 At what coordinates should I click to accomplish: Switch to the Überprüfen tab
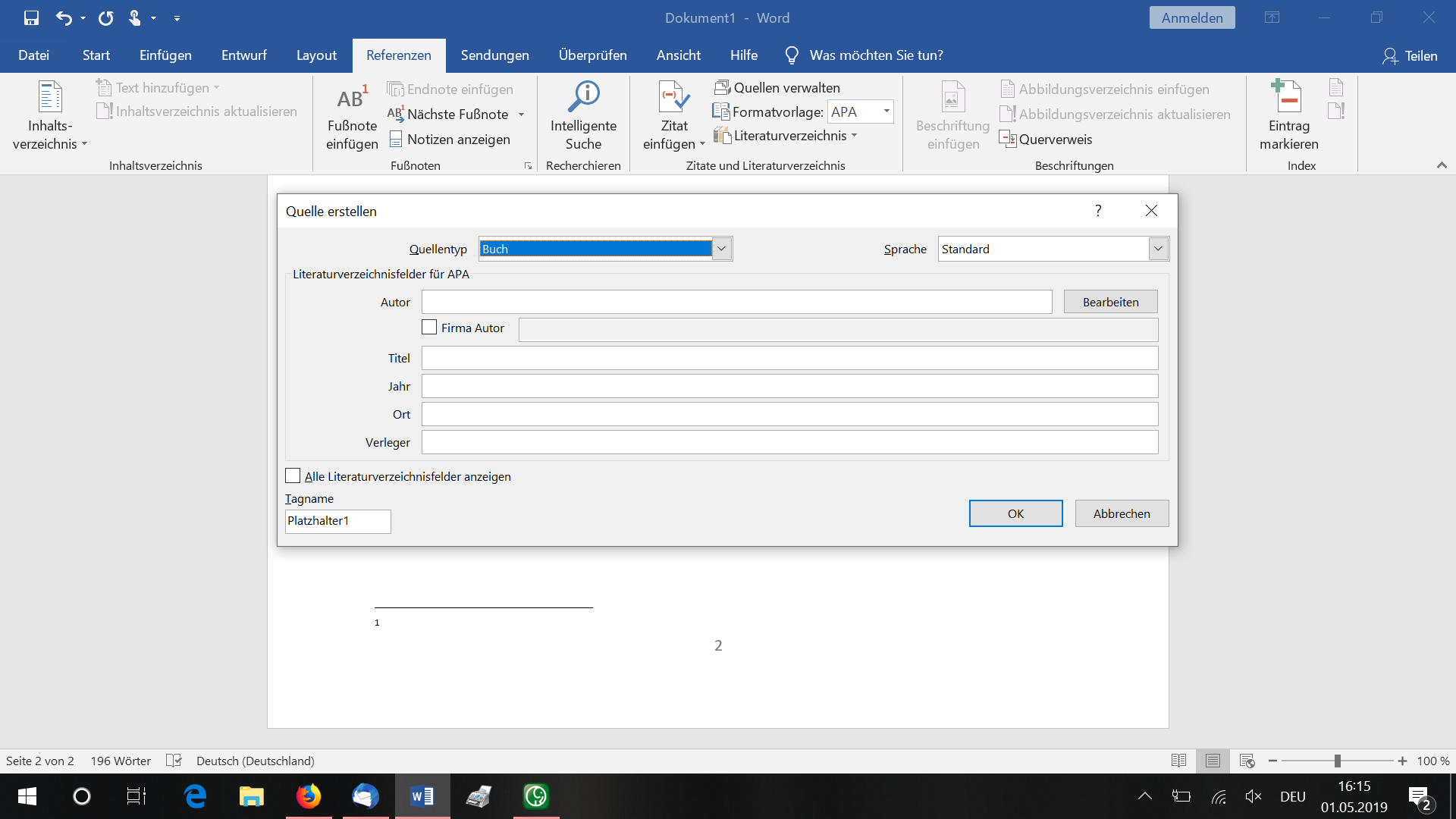point(592,55)
